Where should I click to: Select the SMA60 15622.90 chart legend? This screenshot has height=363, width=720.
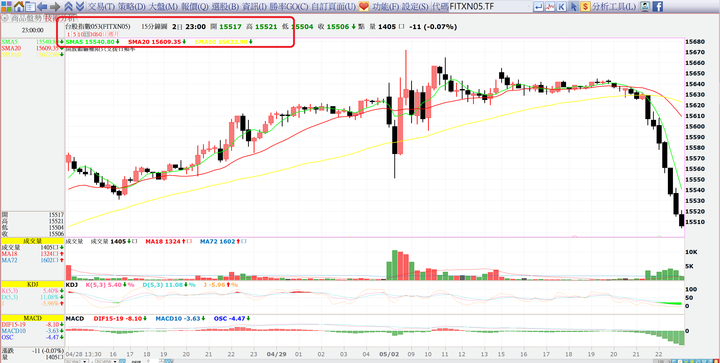pyautogui.click(x=224, y=42)
